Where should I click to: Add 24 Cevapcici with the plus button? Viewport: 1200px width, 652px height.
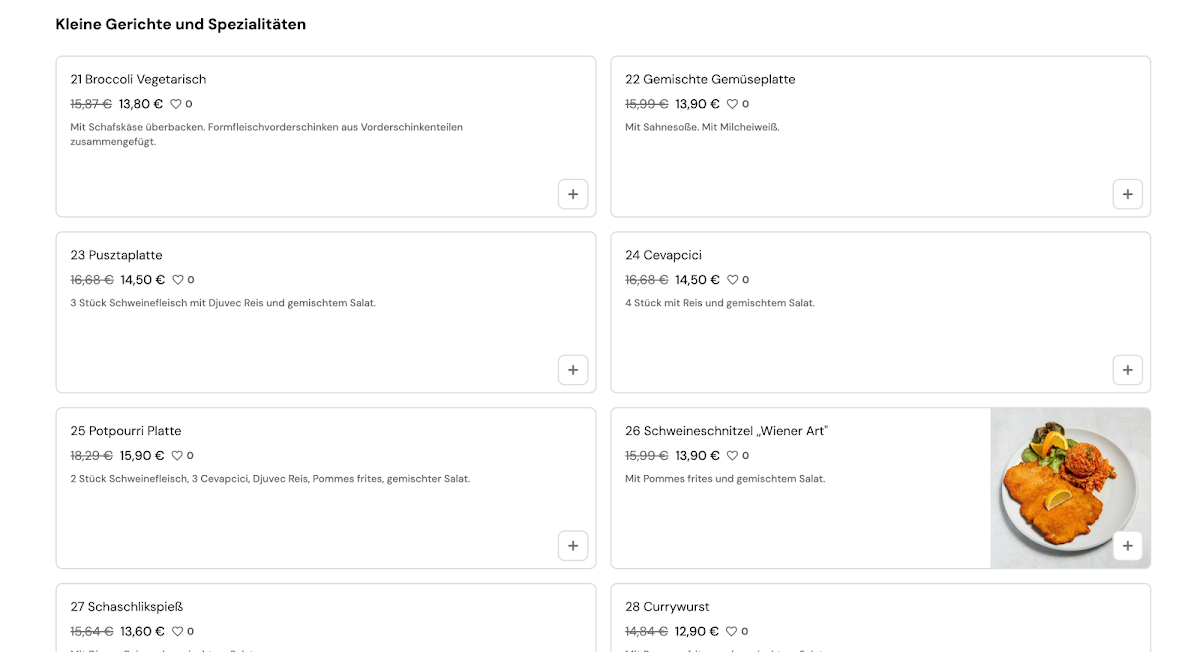coord(1128,370)
